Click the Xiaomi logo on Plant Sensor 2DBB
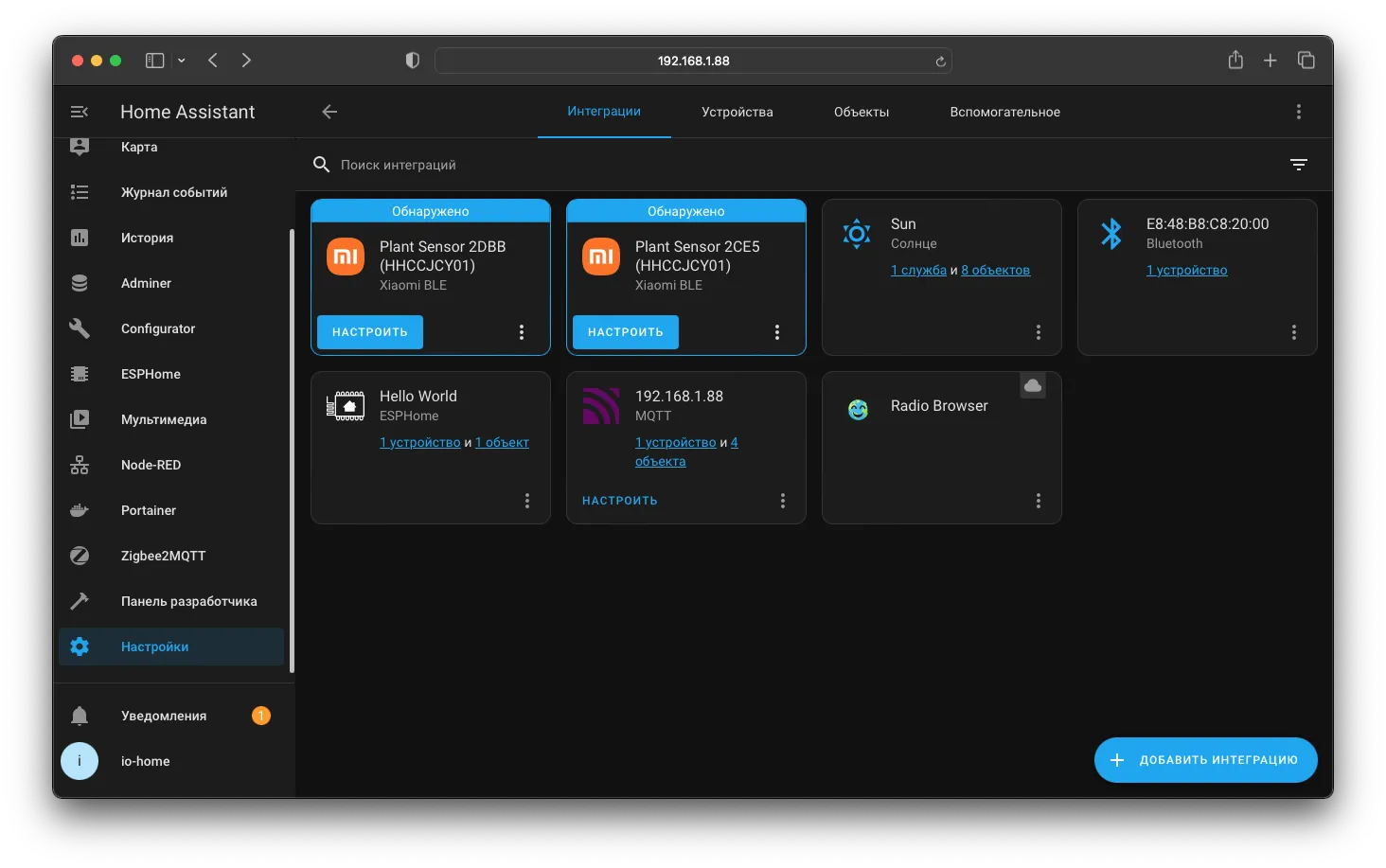This screenshot has width=1386, height=868. click(x=346, y=257)
